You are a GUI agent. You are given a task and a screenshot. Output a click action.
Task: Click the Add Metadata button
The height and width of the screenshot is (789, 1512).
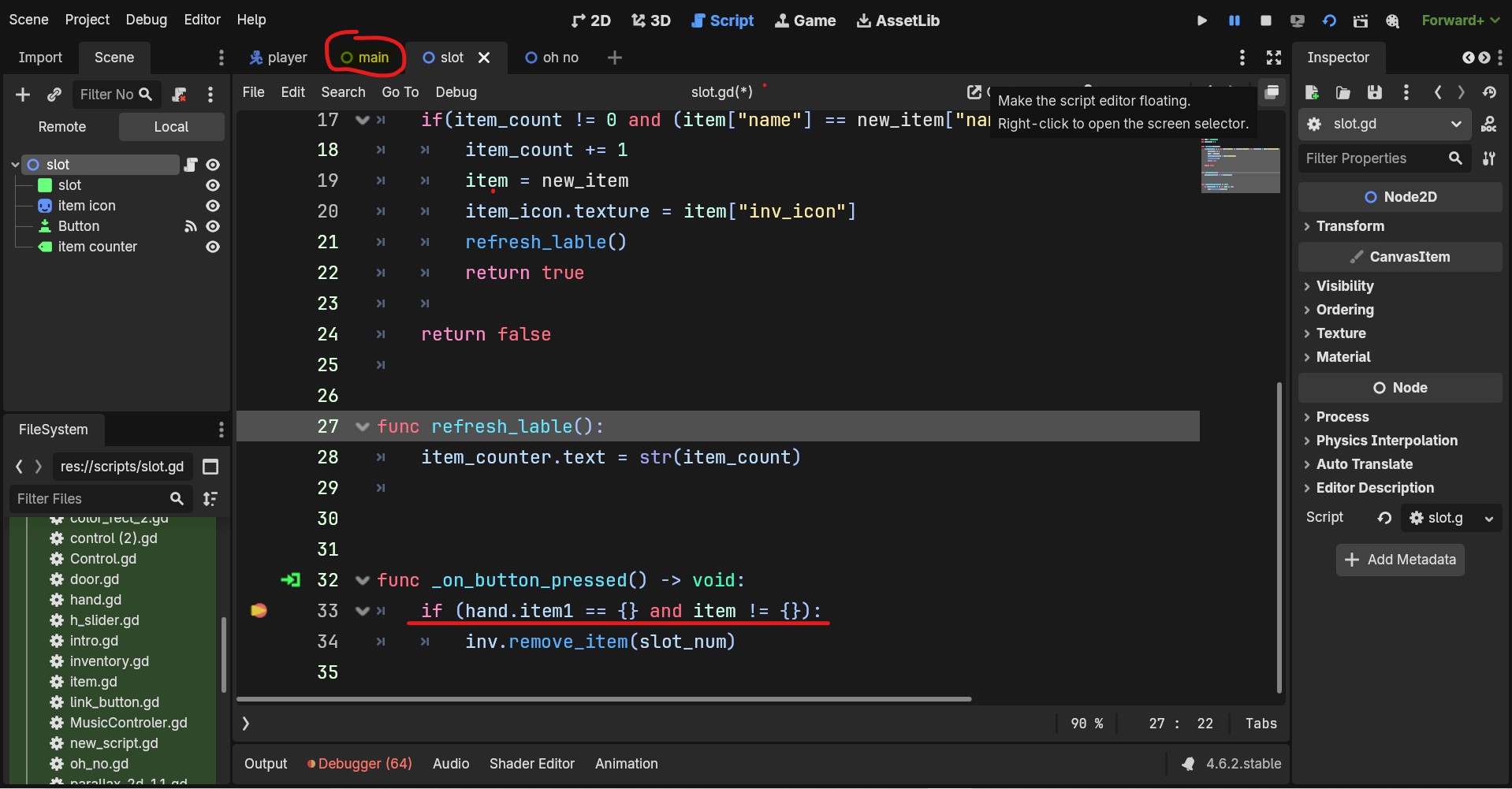click(1399, 560)
